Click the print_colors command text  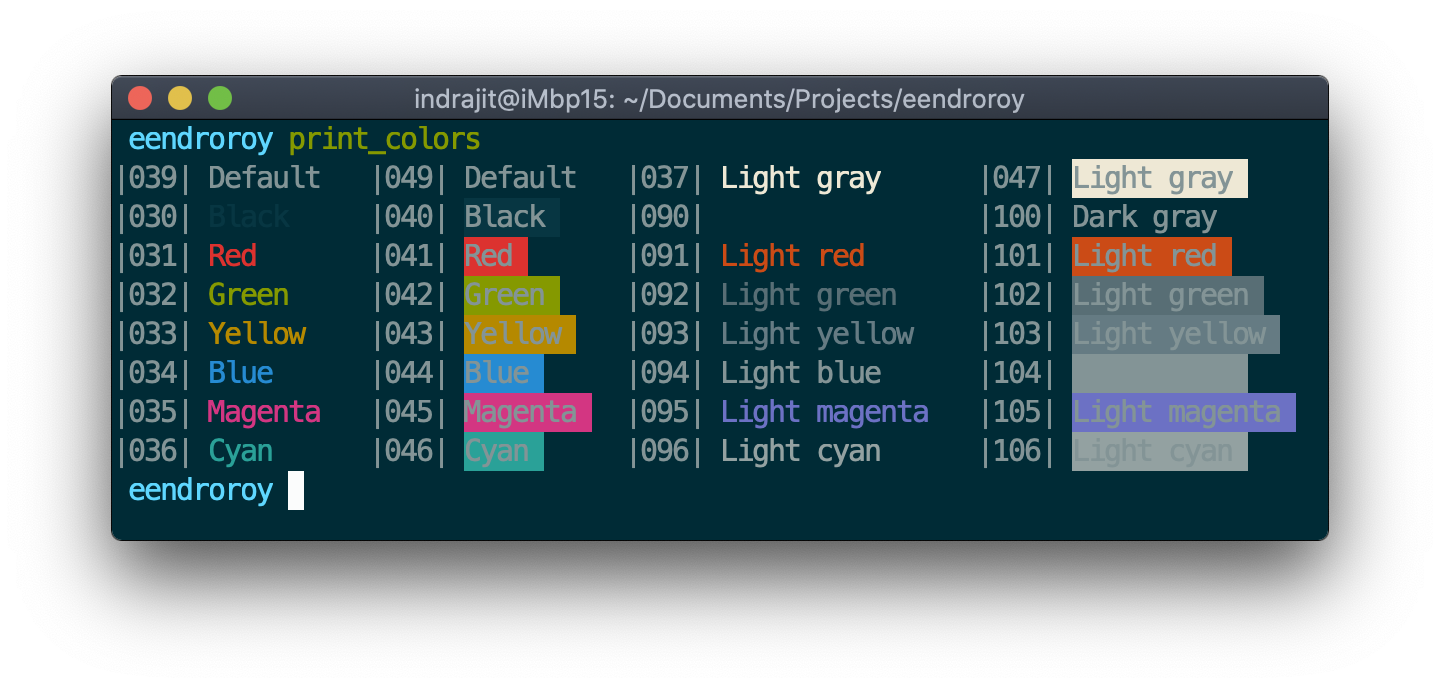tap(384, 140)
